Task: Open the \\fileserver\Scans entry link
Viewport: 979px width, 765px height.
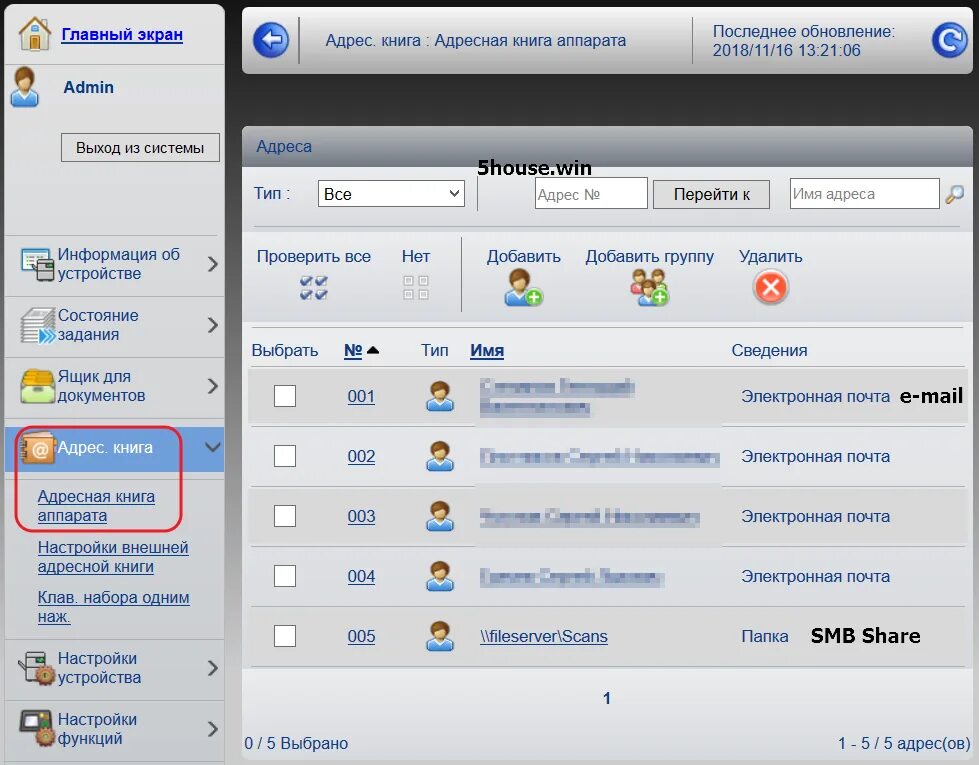Action: click(544, 636)
